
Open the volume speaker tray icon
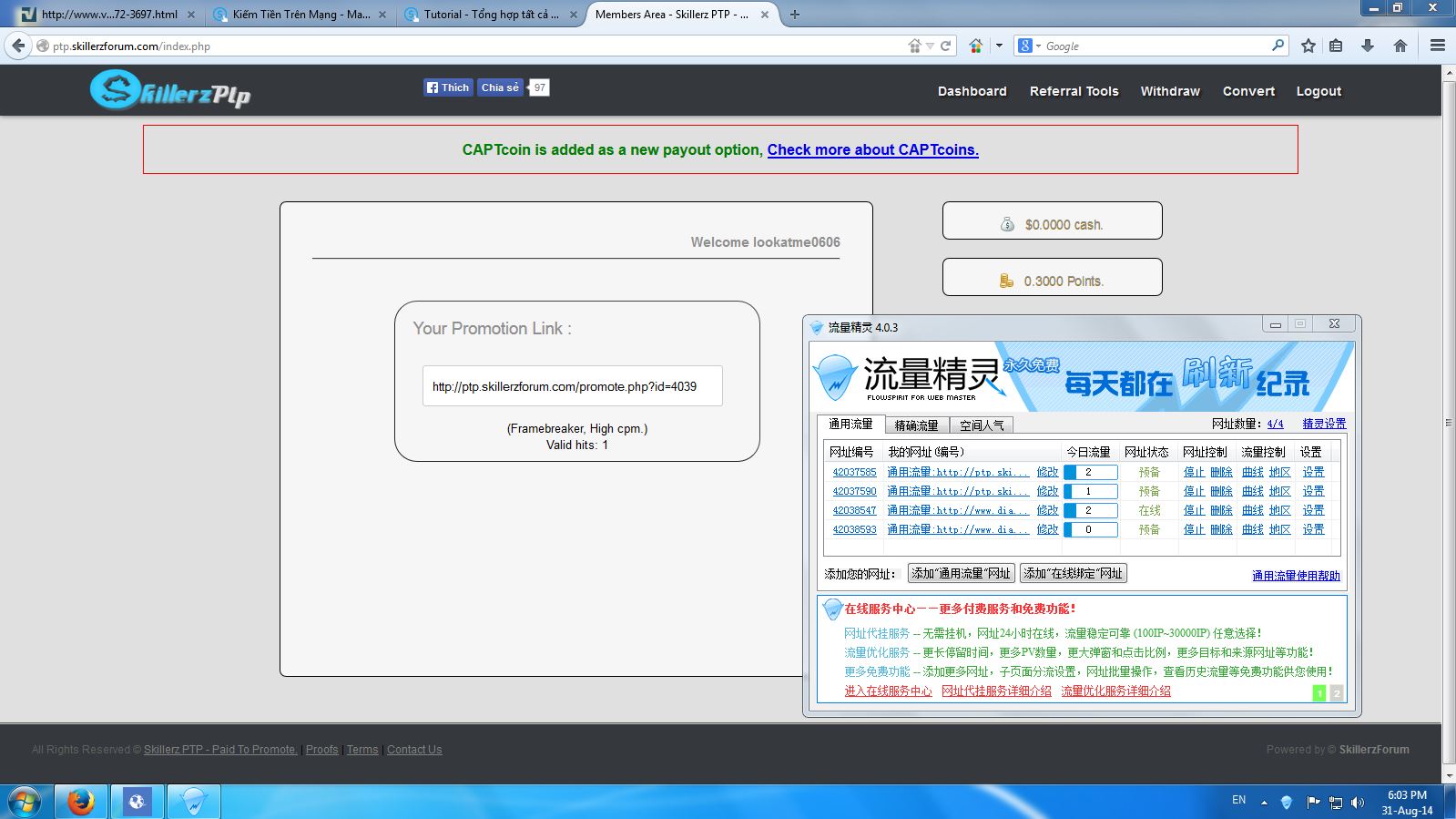point(1358,803)
